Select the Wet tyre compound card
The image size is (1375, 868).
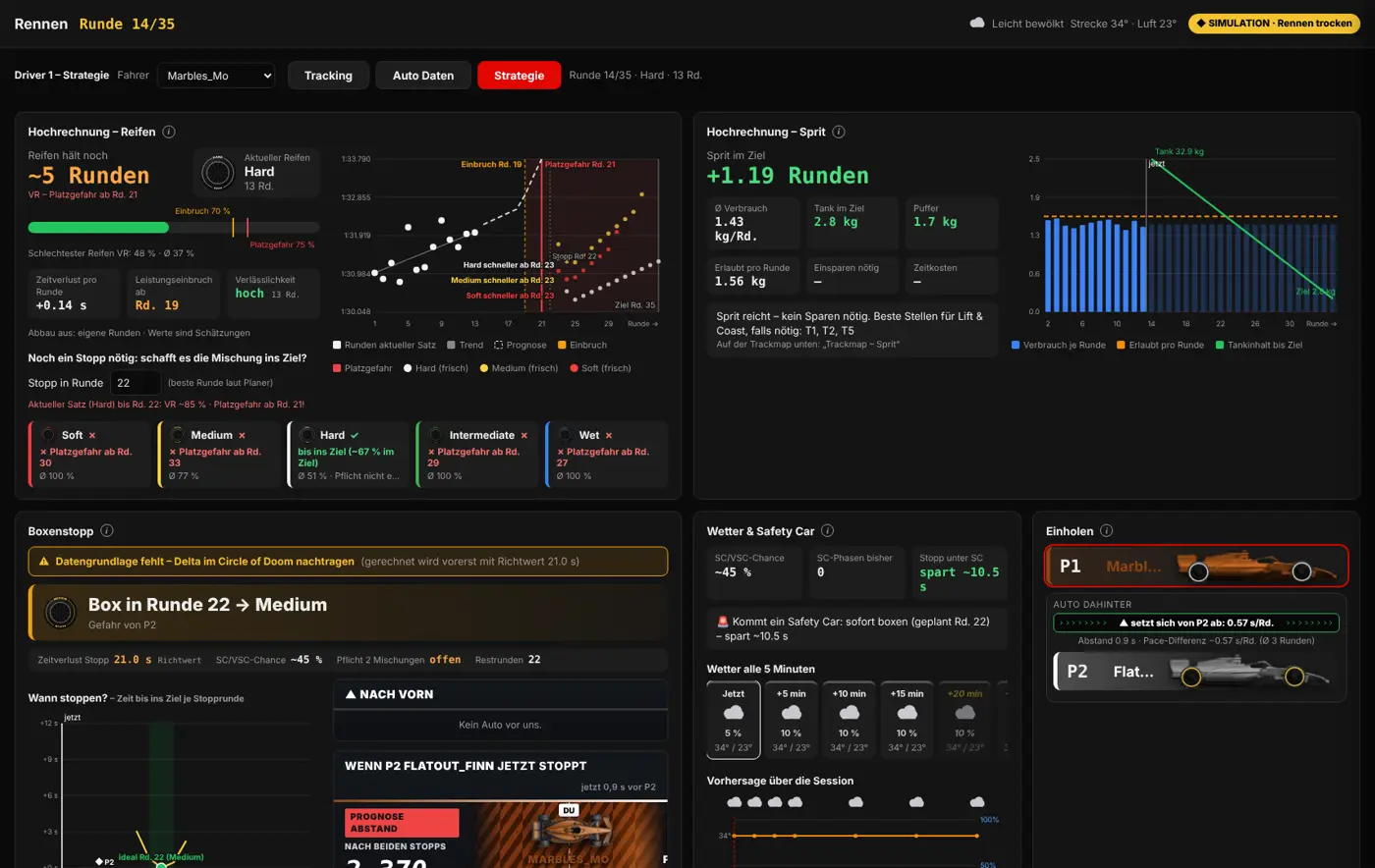[606, 455]
